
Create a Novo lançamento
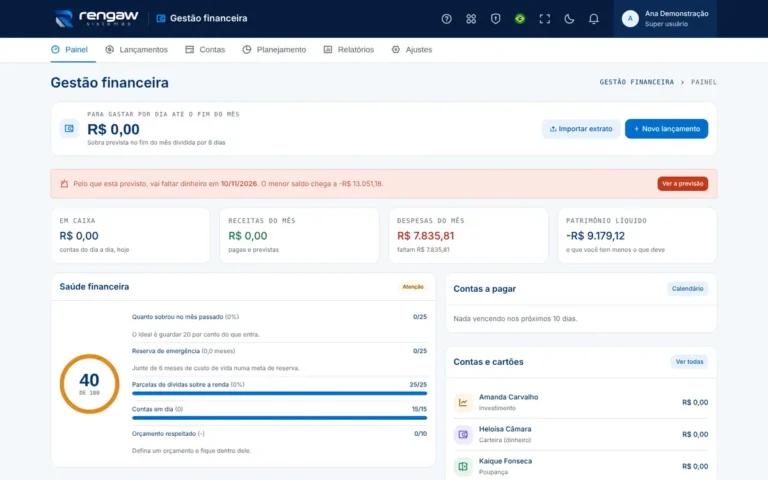click(666, 129)
